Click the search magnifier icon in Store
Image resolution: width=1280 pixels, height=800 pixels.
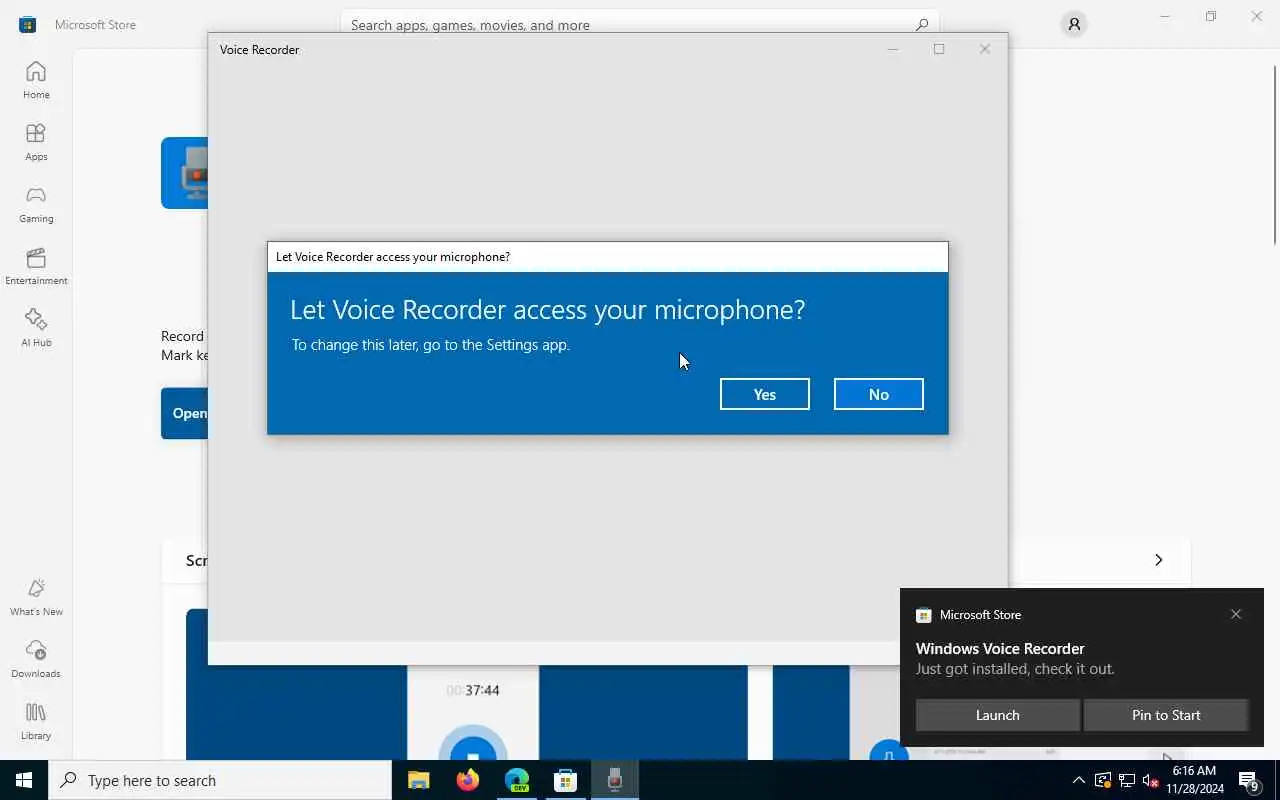pyautogui.click(x=921, y=24)
